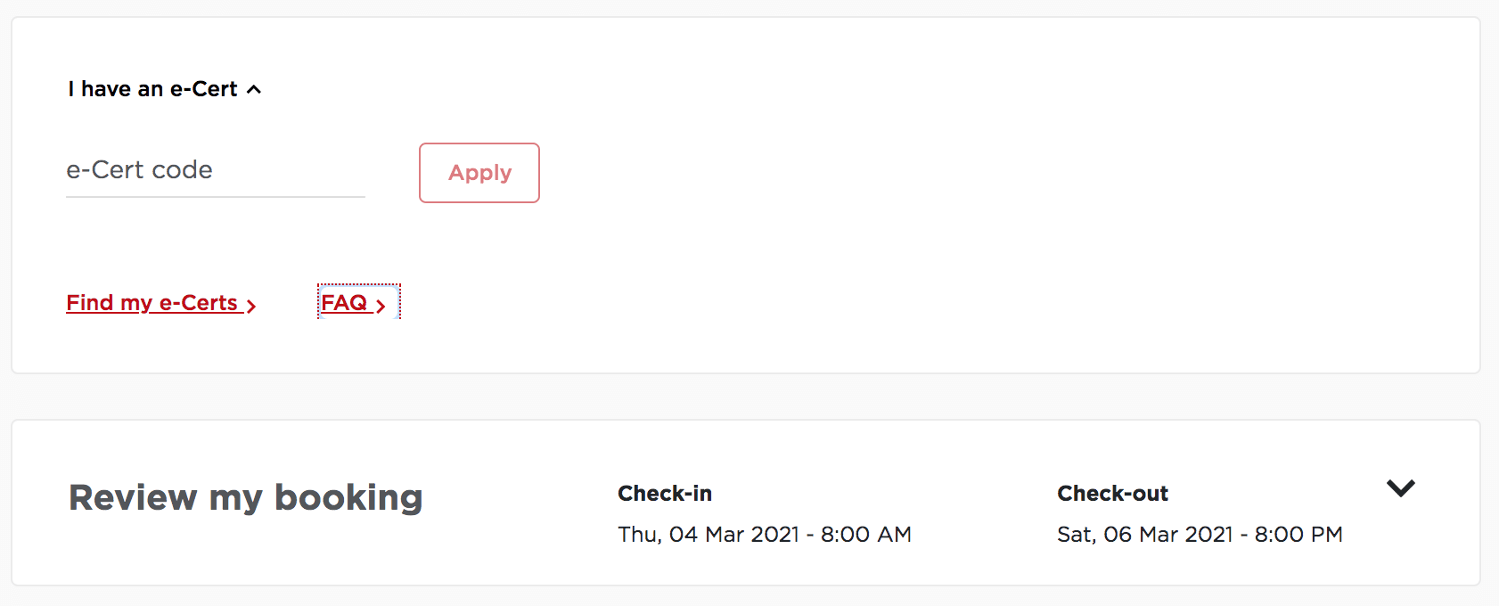This screenshot has height=606, width=1500.
Task: Click the underline beneath the e-Cert code field
Action: tap(215, 197)
